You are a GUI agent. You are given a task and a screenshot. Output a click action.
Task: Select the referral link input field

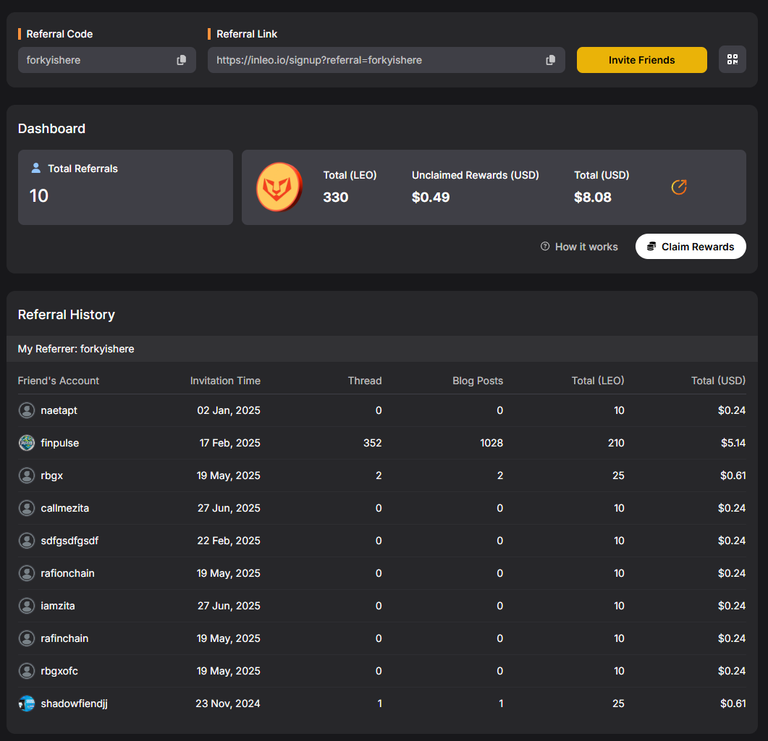(386, 60)
